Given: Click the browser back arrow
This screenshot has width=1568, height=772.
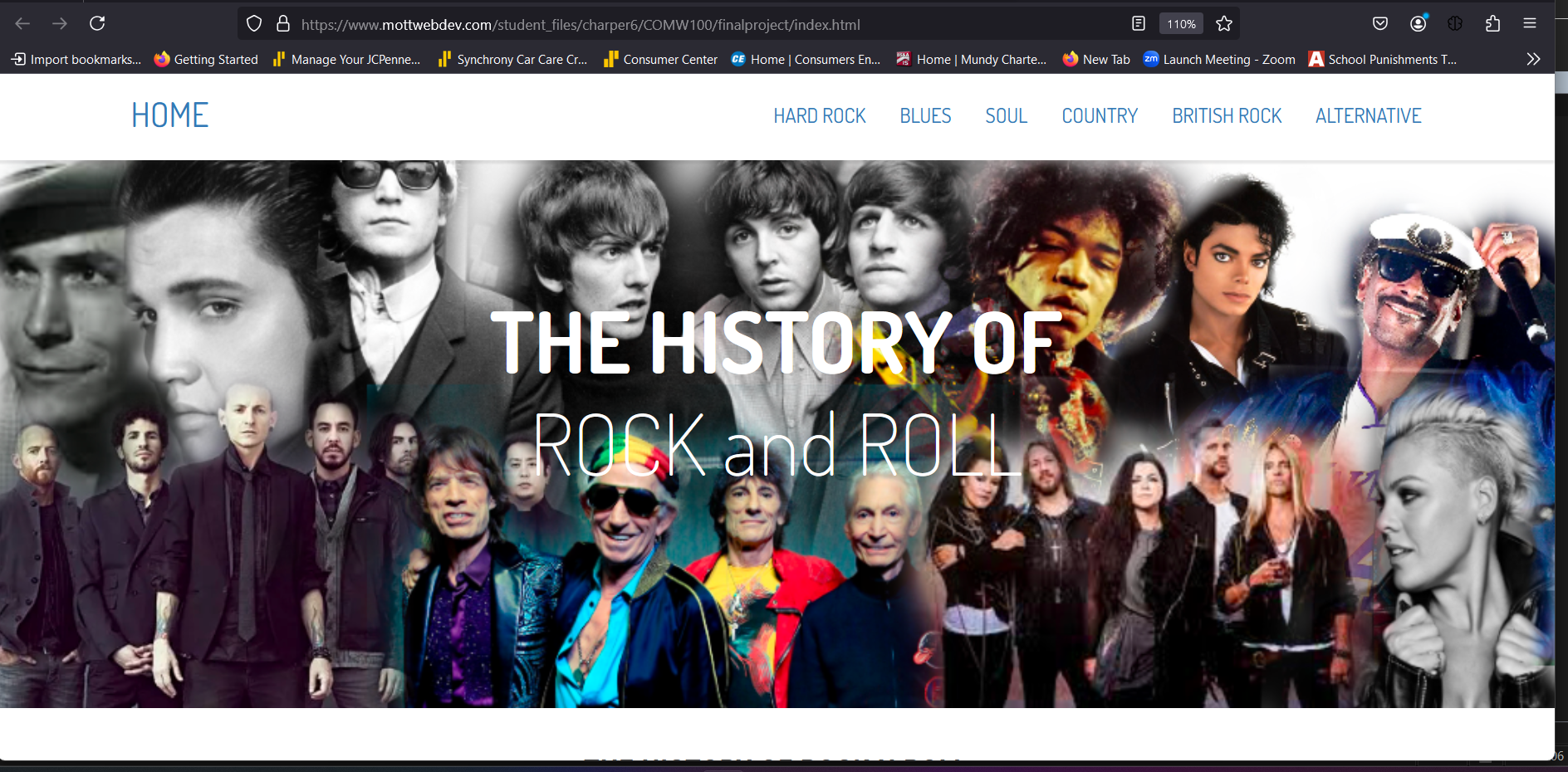Looking at the screenshot, I should point(22,23).
